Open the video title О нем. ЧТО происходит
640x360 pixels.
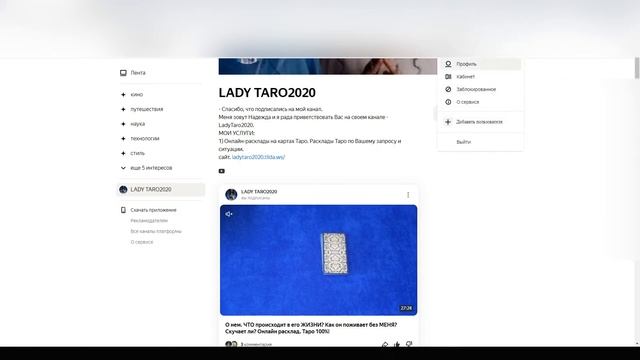[311, 328]
